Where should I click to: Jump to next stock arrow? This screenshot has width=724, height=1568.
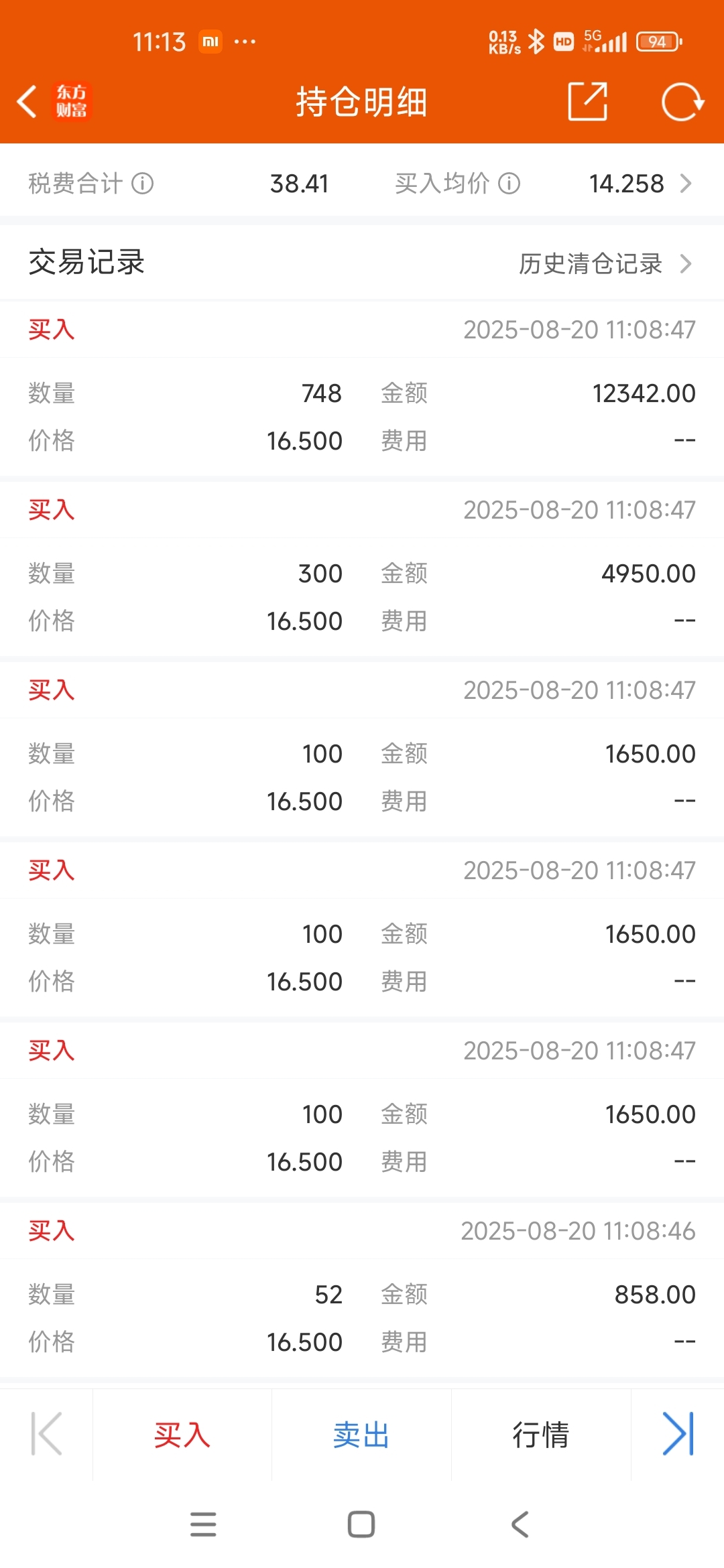(x=678, y=1434)
